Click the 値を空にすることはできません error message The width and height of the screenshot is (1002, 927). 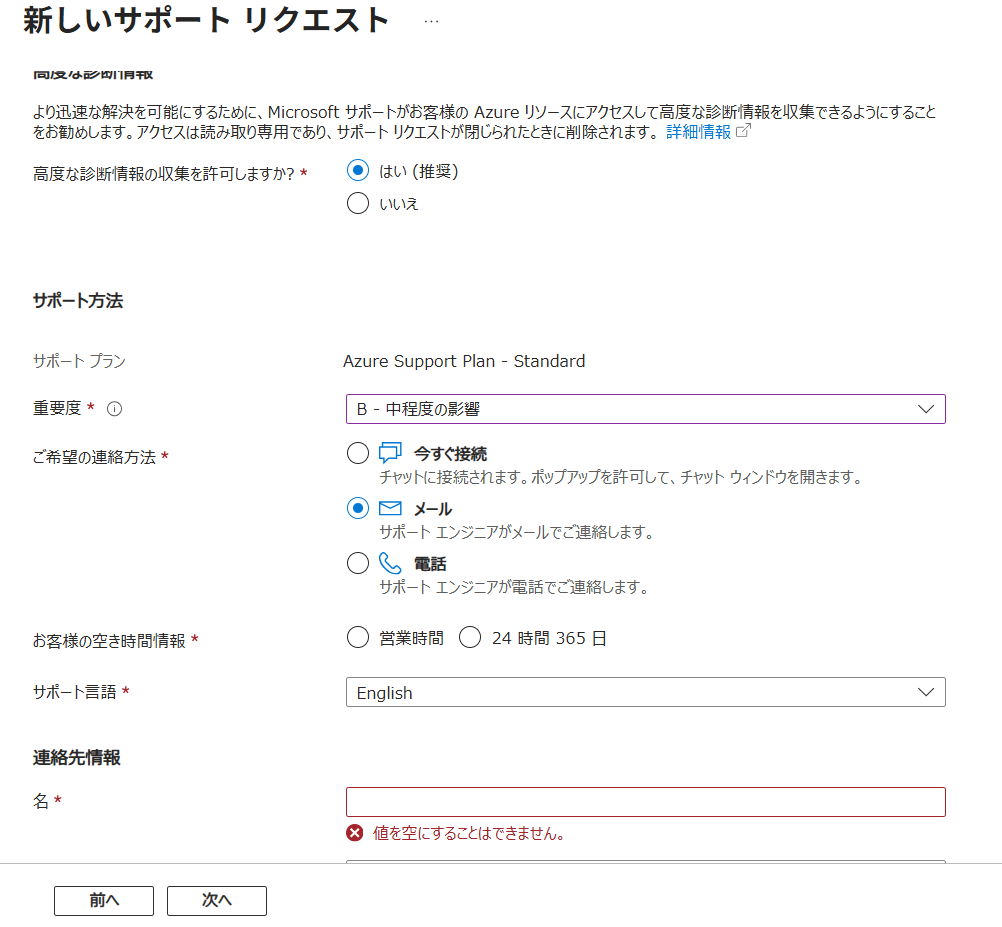tap(468, 834)
